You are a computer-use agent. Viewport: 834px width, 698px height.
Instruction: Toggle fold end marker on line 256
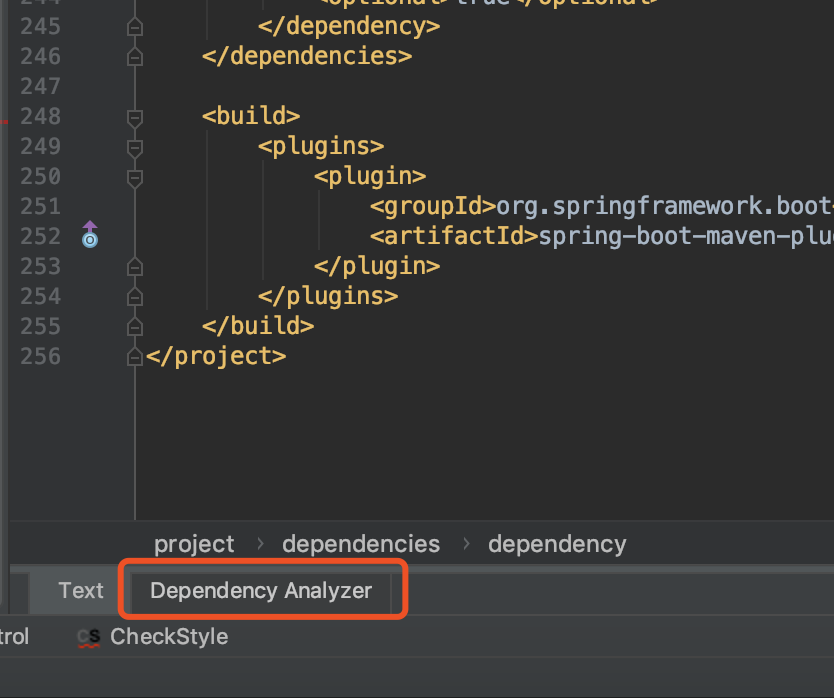pyautogui.click(x=135, y=356)
